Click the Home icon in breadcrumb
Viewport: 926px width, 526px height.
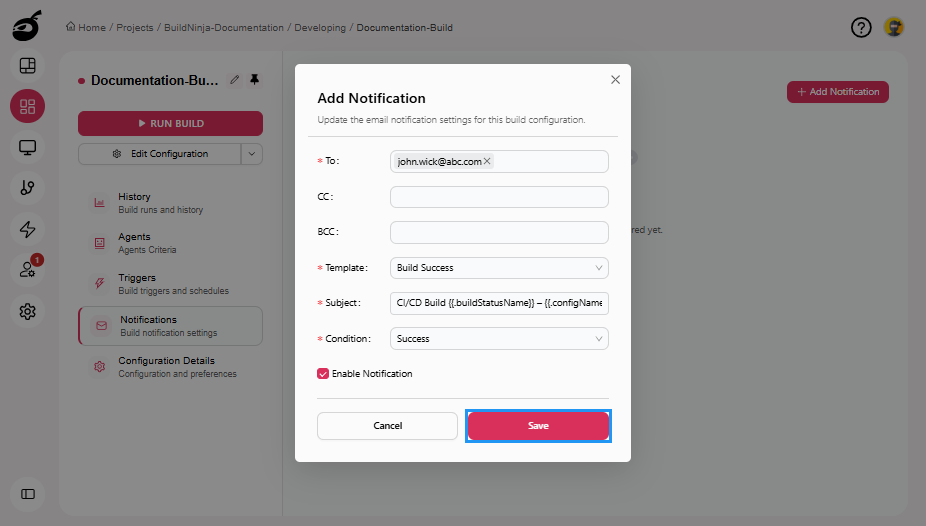pyautogui.click(x=70, y=27)
